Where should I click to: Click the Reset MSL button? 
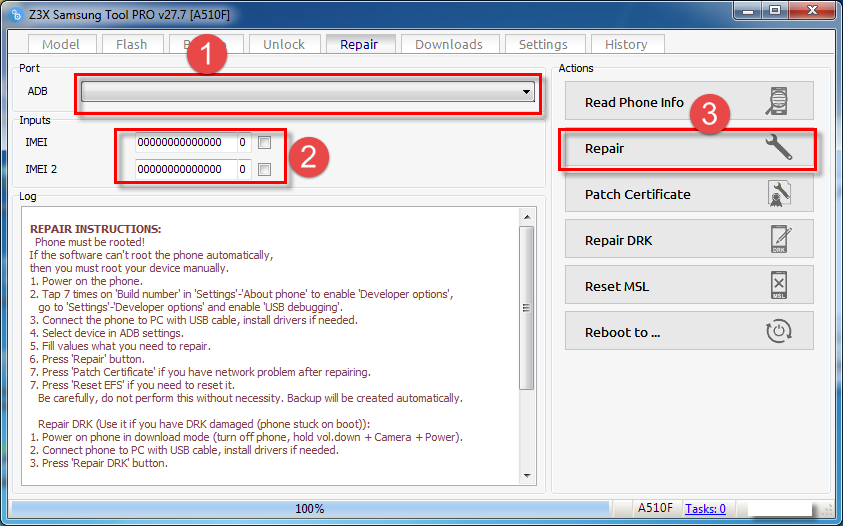(x=689, y=285)
